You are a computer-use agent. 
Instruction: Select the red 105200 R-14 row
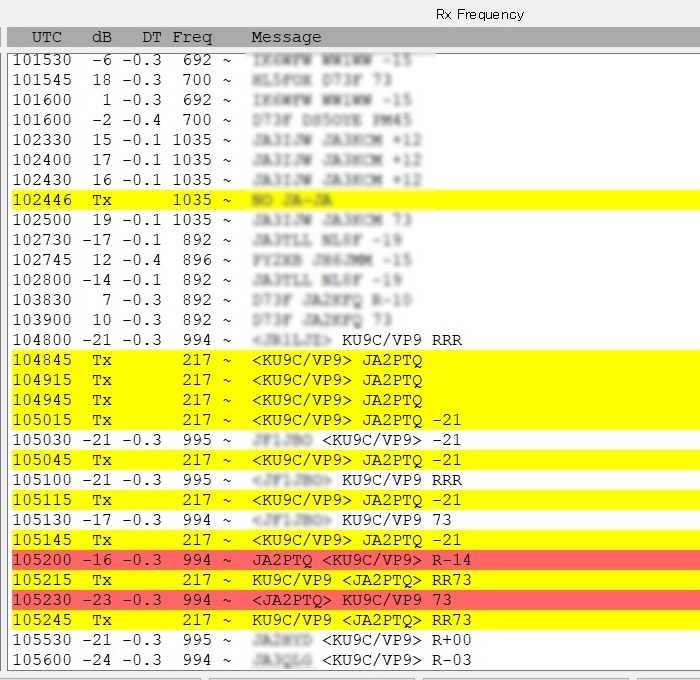point(355,560)
